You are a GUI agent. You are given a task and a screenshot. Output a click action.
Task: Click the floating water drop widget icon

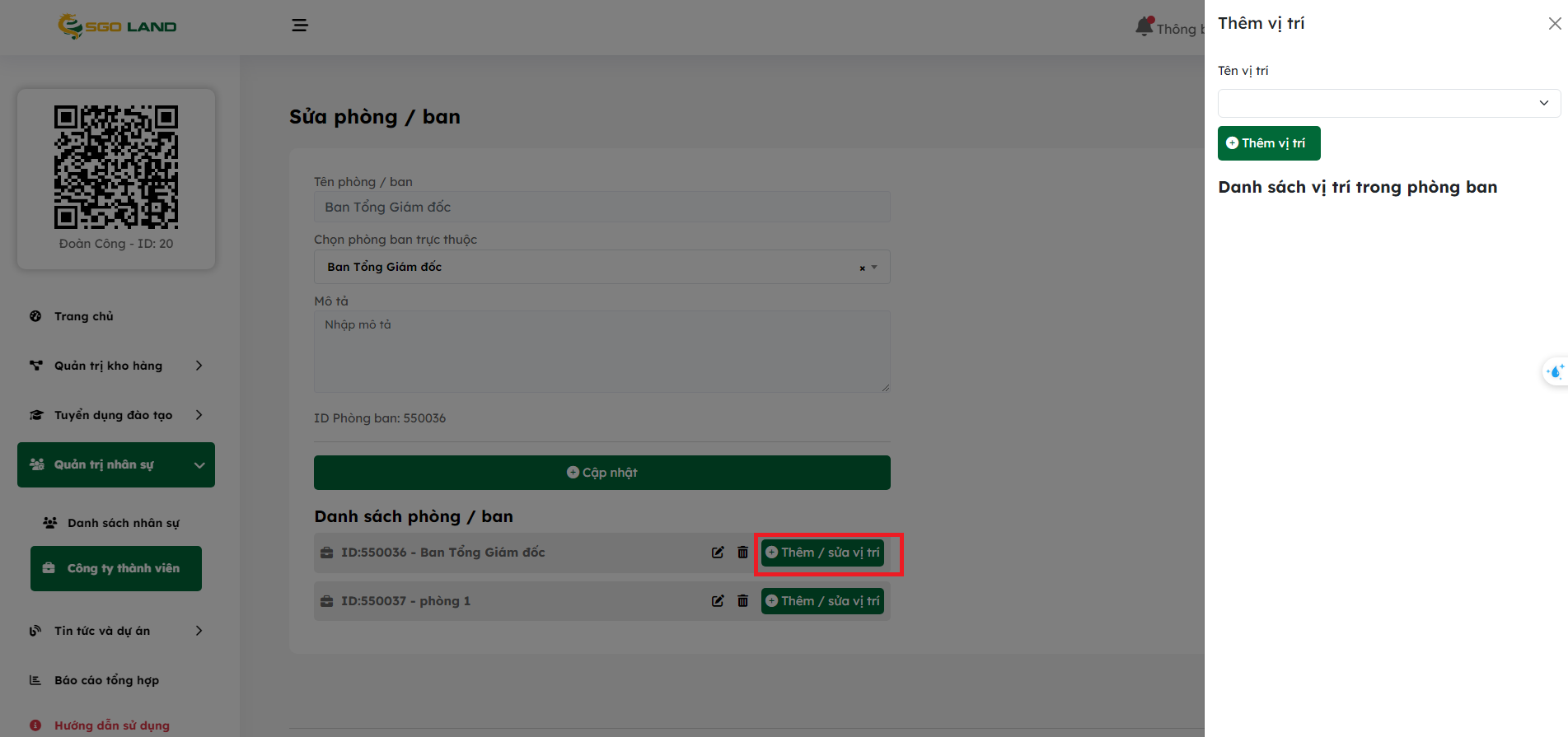[1555, 371]
